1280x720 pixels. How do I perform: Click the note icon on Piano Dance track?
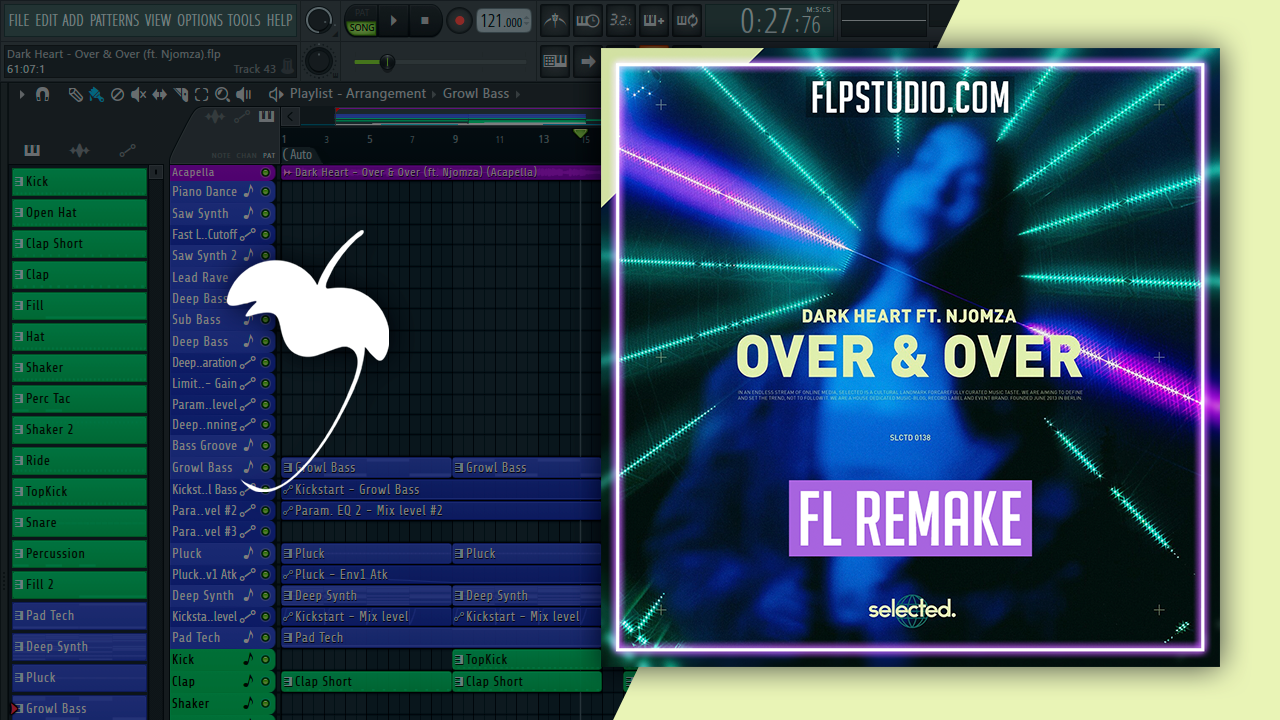tap(249, 192)
